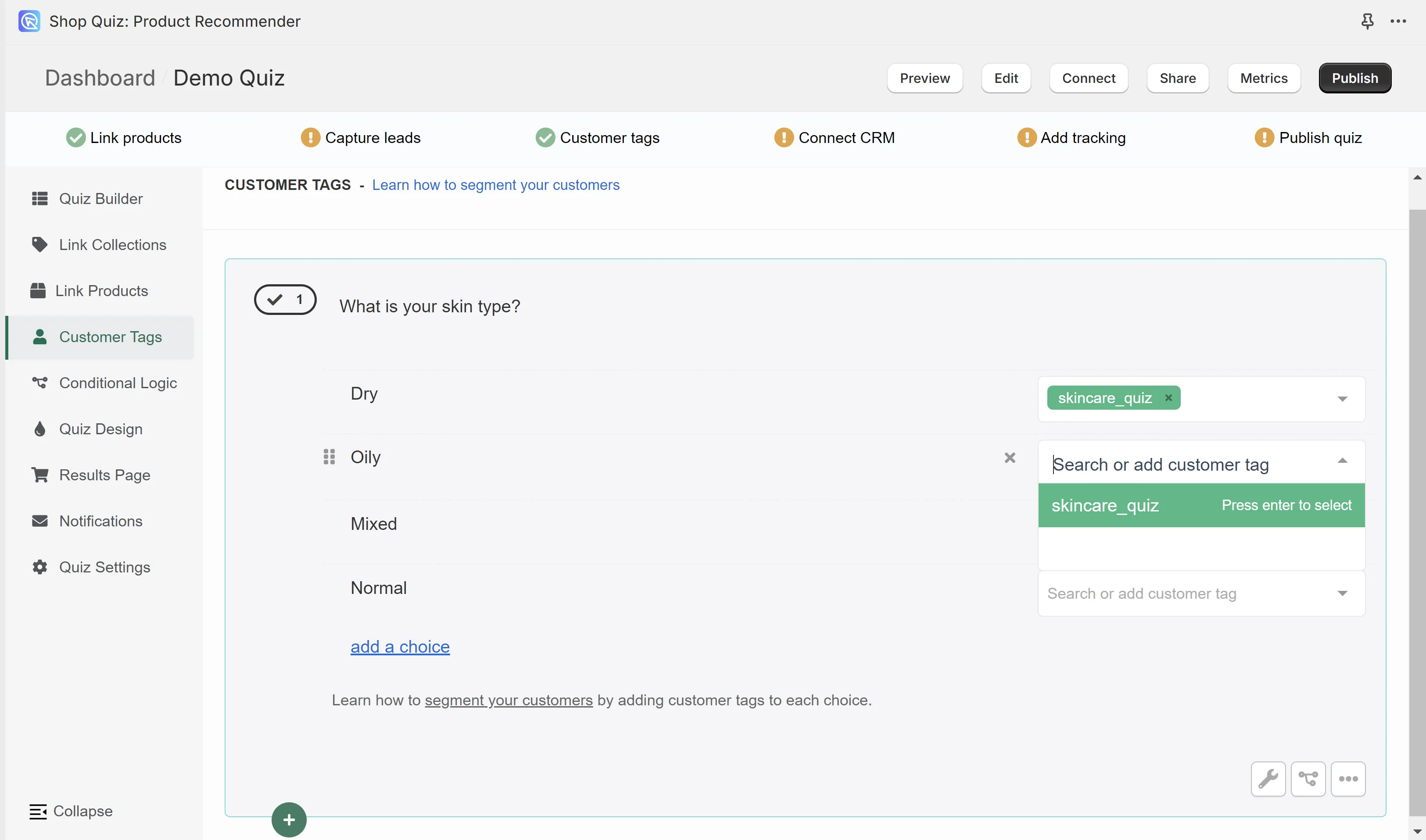Select the 'Mixed' choice text
The height and width of the screenshot is (840, 1426).
point(373,524)
